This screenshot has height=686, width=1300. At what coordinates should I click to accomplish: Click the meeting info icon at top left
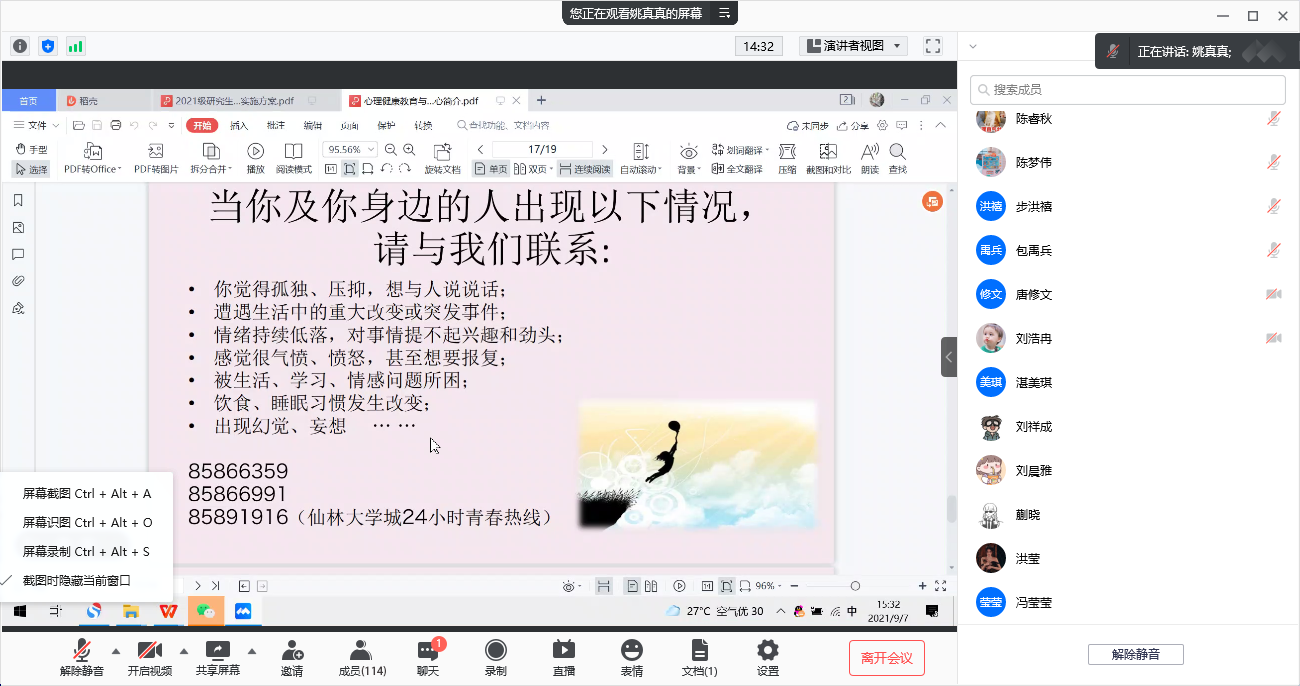[x=20, y=46]
